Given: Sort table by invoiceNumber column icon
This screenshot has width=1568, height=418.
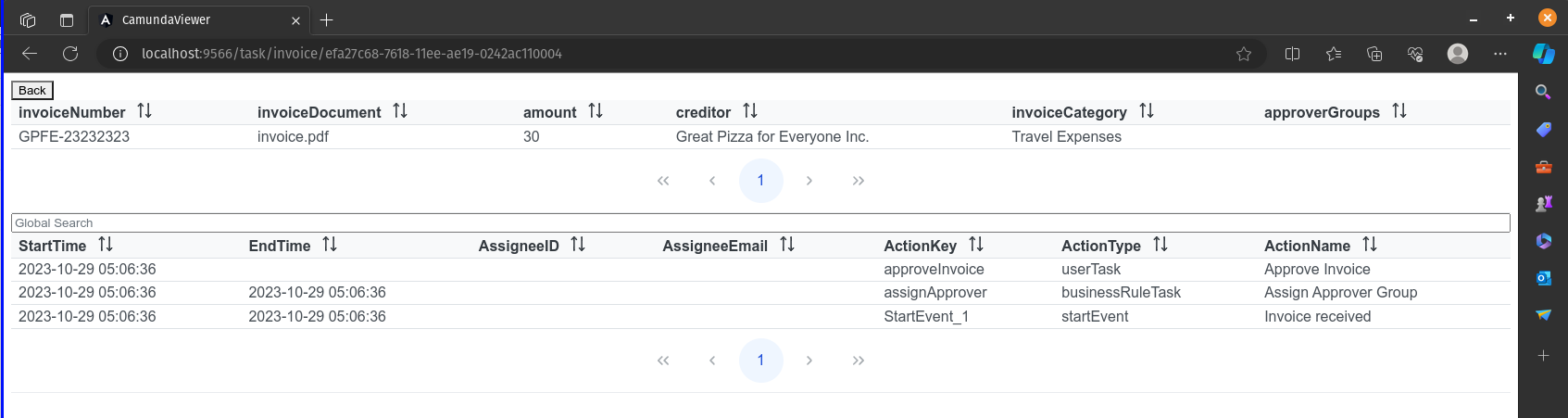Looking at the screenshot, I should [x=144, y=111].
